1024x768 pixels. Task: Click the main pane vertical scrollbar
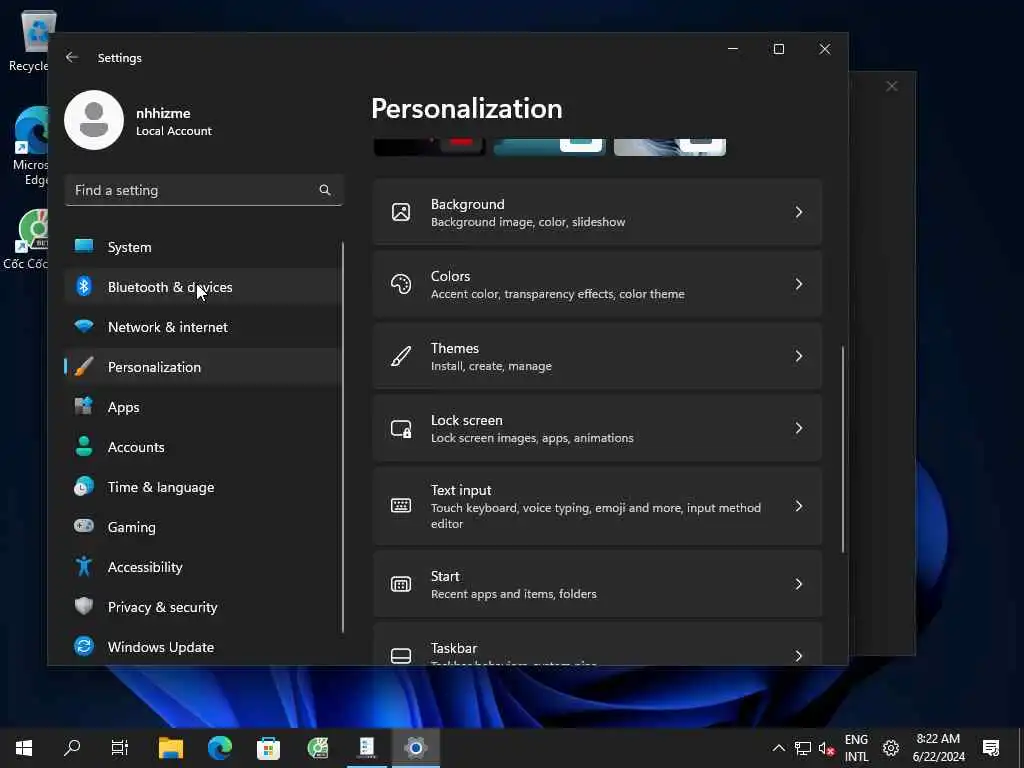(x=842, y=449)
